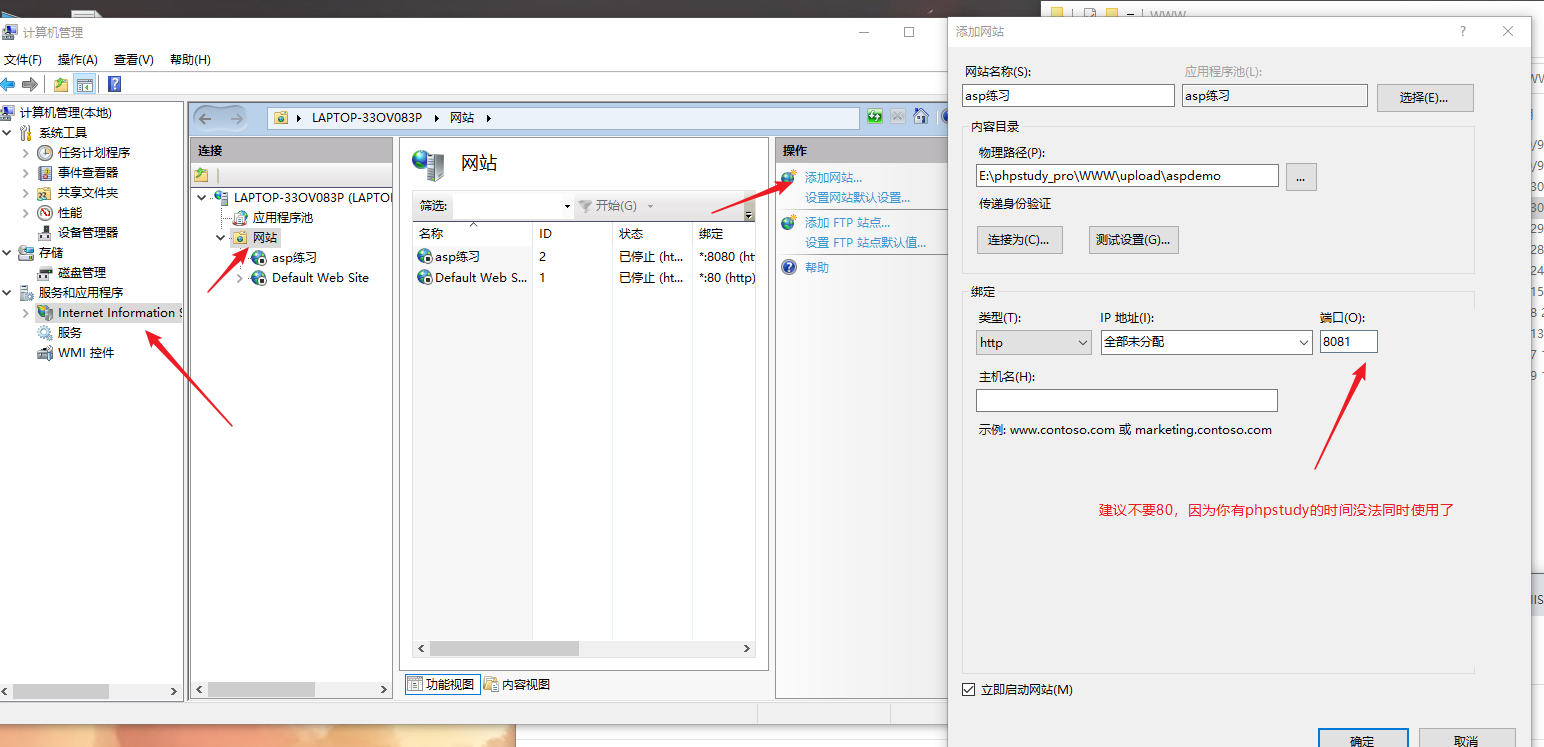Viewport: 1544px width, 747px height.
Task: Open the 筛选 filter dropdown arrow
Action: pyautogui.click(x=567, y=206)
